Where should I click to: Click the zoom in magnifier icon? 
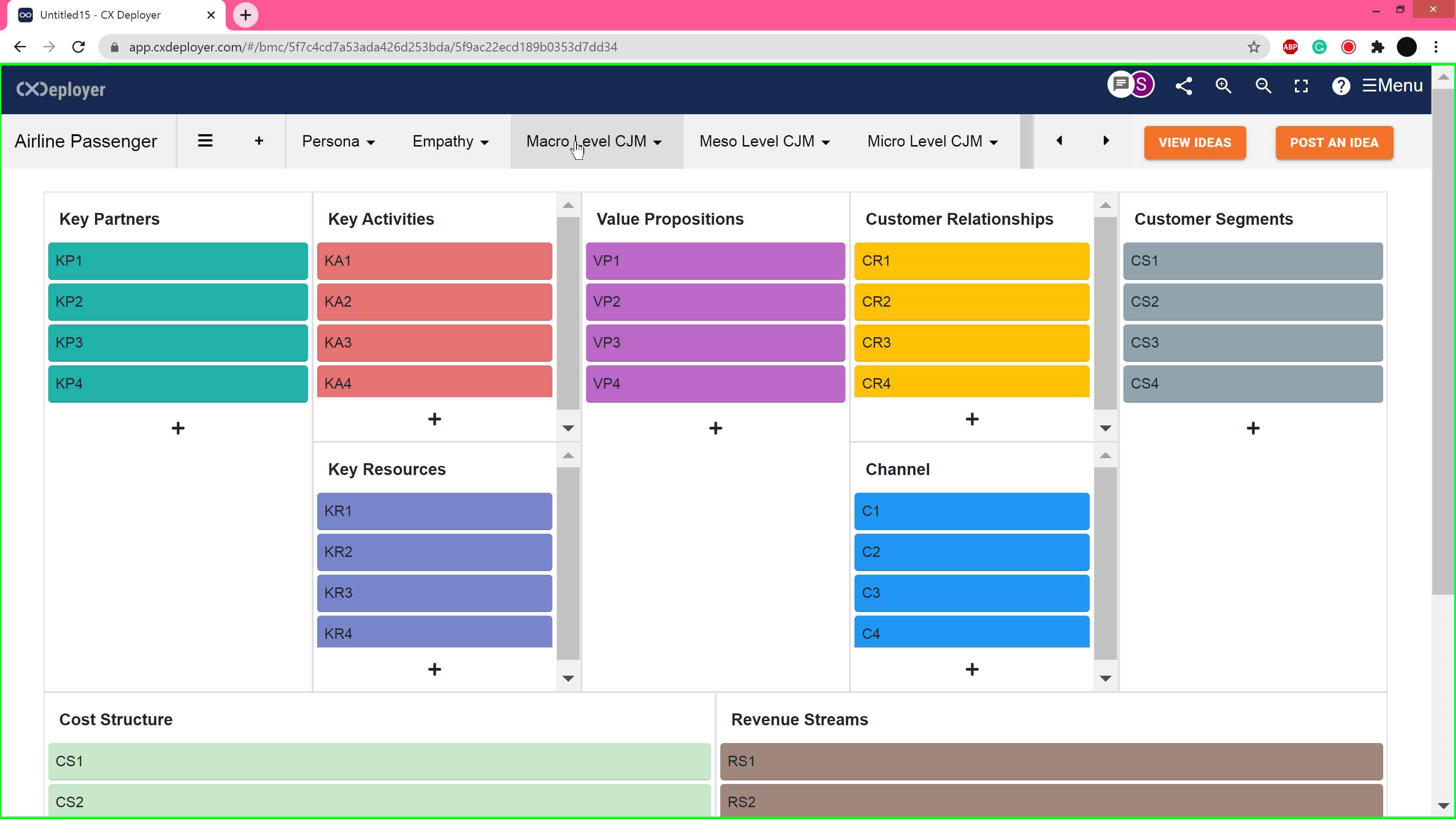1223,86
